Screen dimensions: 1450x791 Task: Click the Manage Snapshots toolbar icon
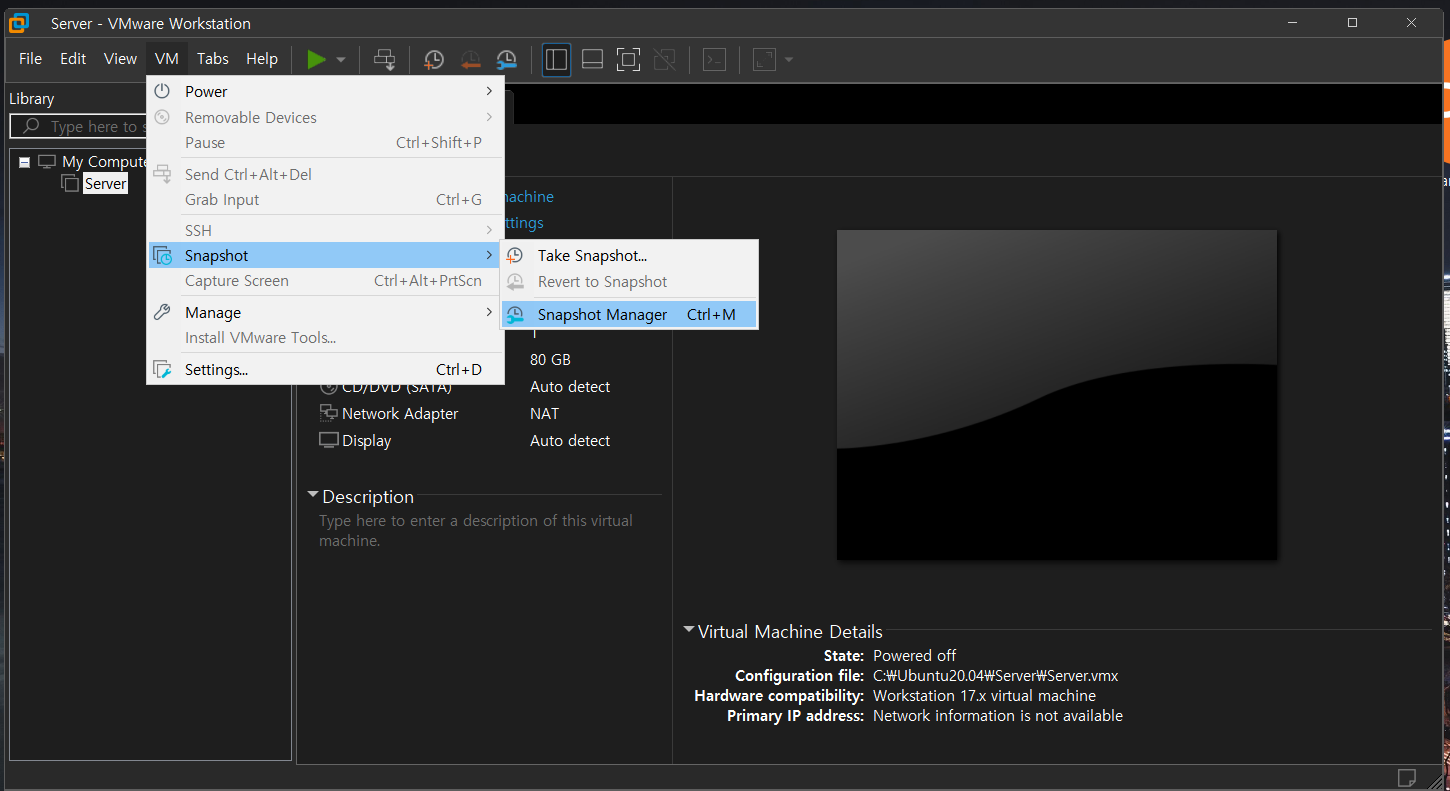click(507, 60)
